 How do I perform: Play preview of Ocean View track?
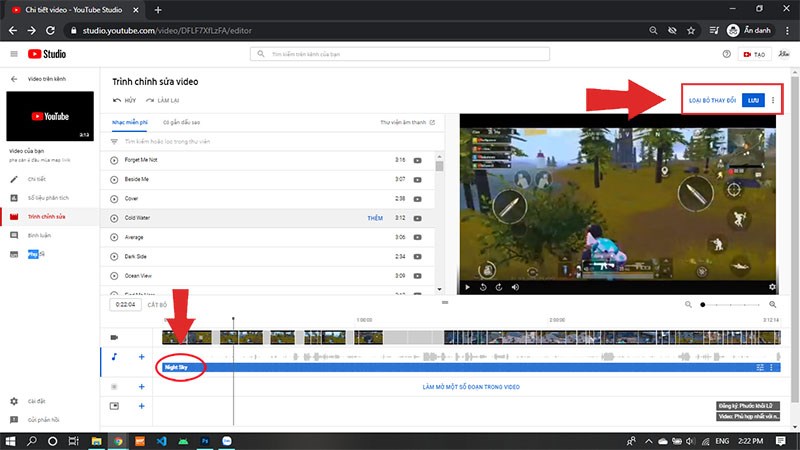[x=114, y=276]
